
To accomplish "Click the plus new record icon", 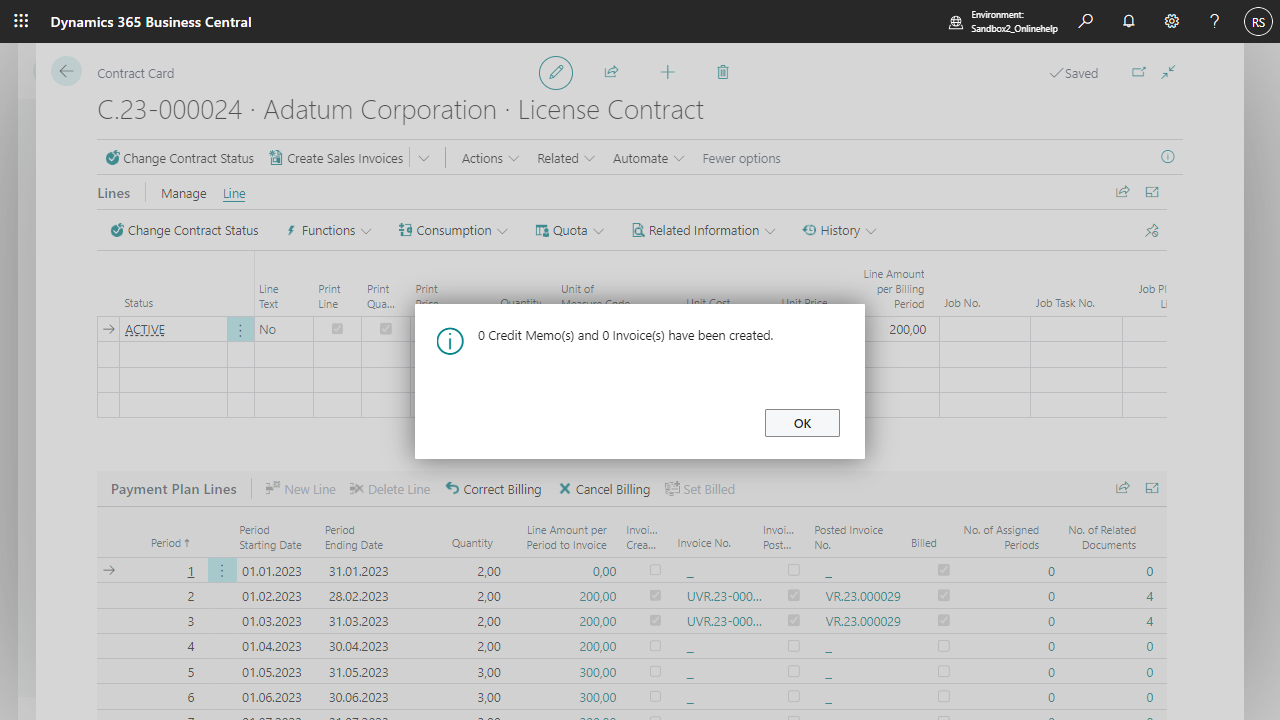I will (668, 72).
